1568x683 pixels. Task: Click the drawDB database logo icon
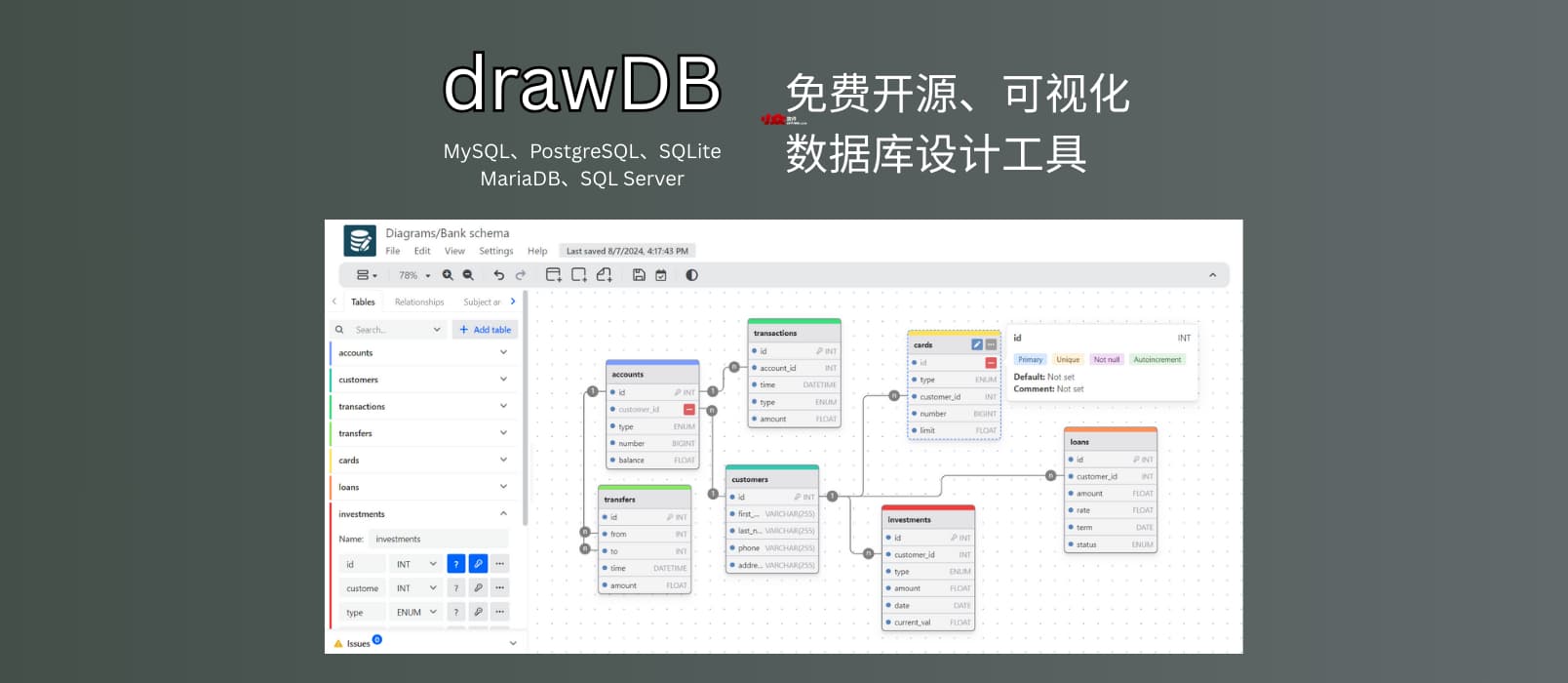click(360, 240)
